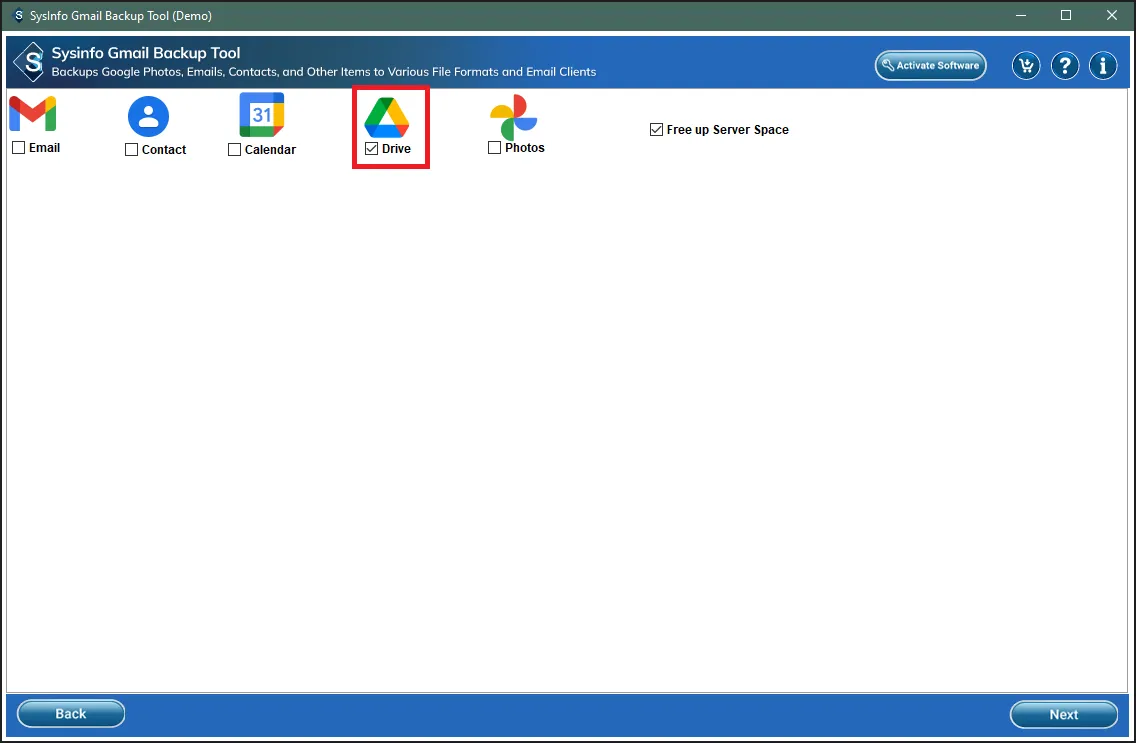Open the shopping cart purchase icon

click(x=1026, y=66)
